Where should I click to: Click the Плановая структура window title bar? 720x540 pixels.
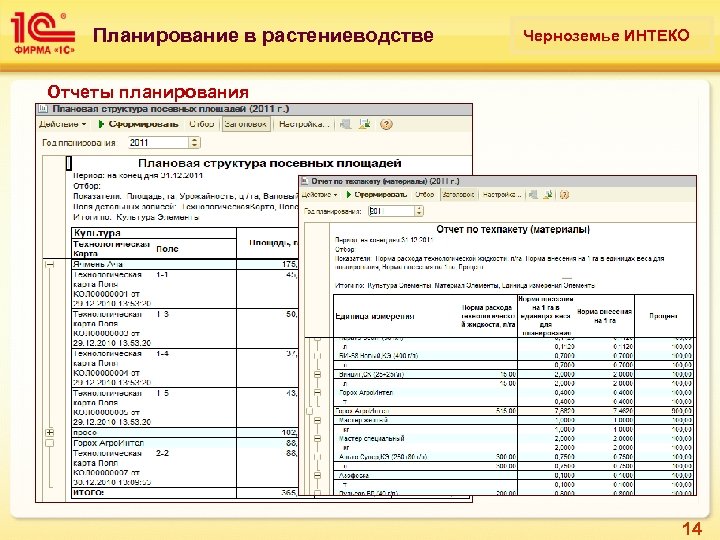(254, 109)
